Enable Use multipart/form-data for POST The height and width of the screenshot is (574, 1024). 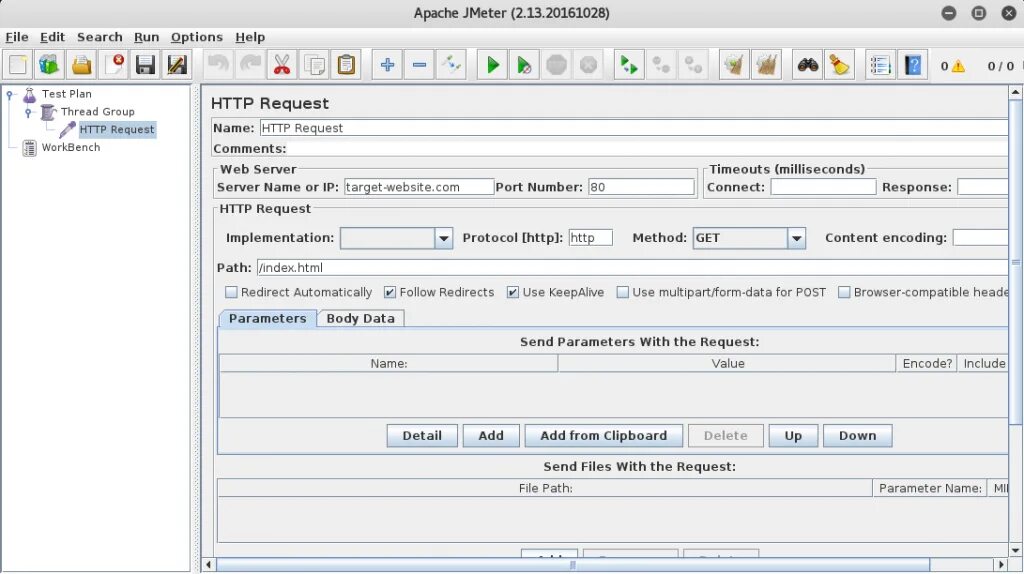[x=623, y=292]
